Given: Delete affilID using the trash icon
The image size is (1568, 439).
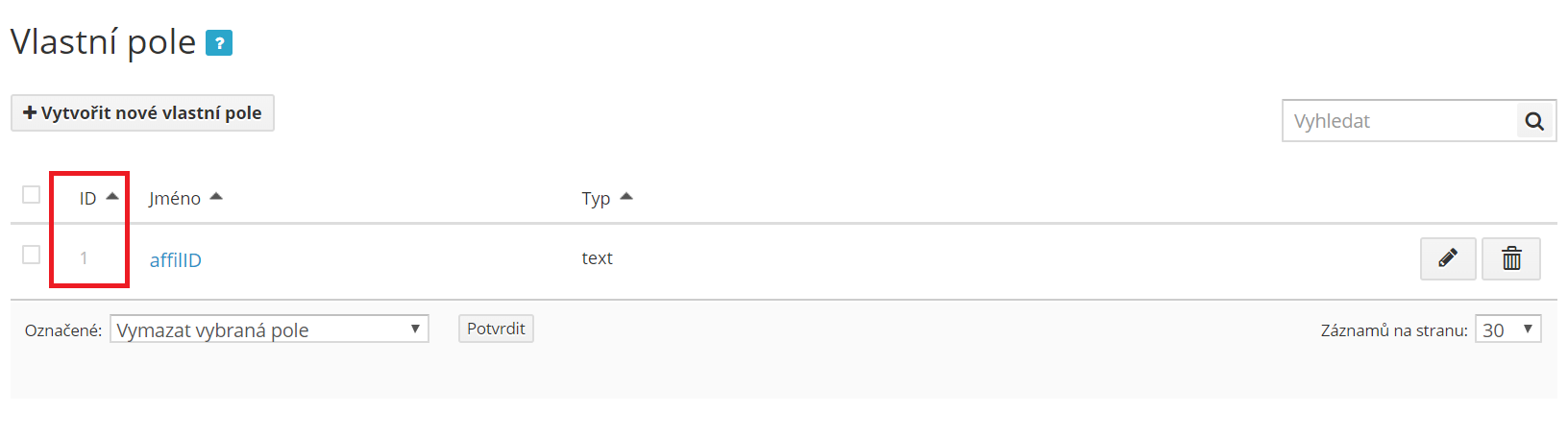Looking at the screenshot, I should coord(1511,258).
